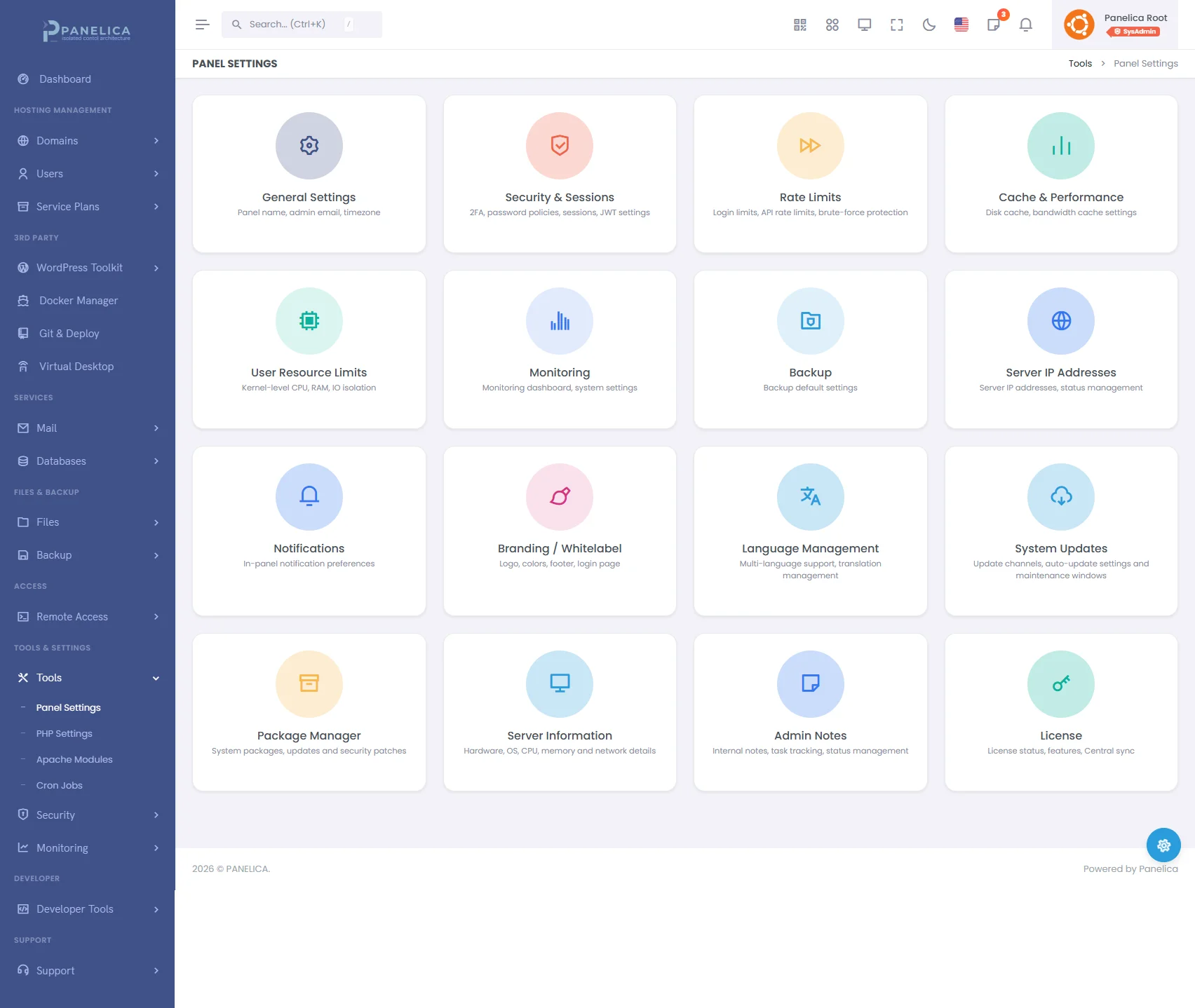
Task: Click the Rate Limits fast-forward icon
Action: (x=810, y=146)
